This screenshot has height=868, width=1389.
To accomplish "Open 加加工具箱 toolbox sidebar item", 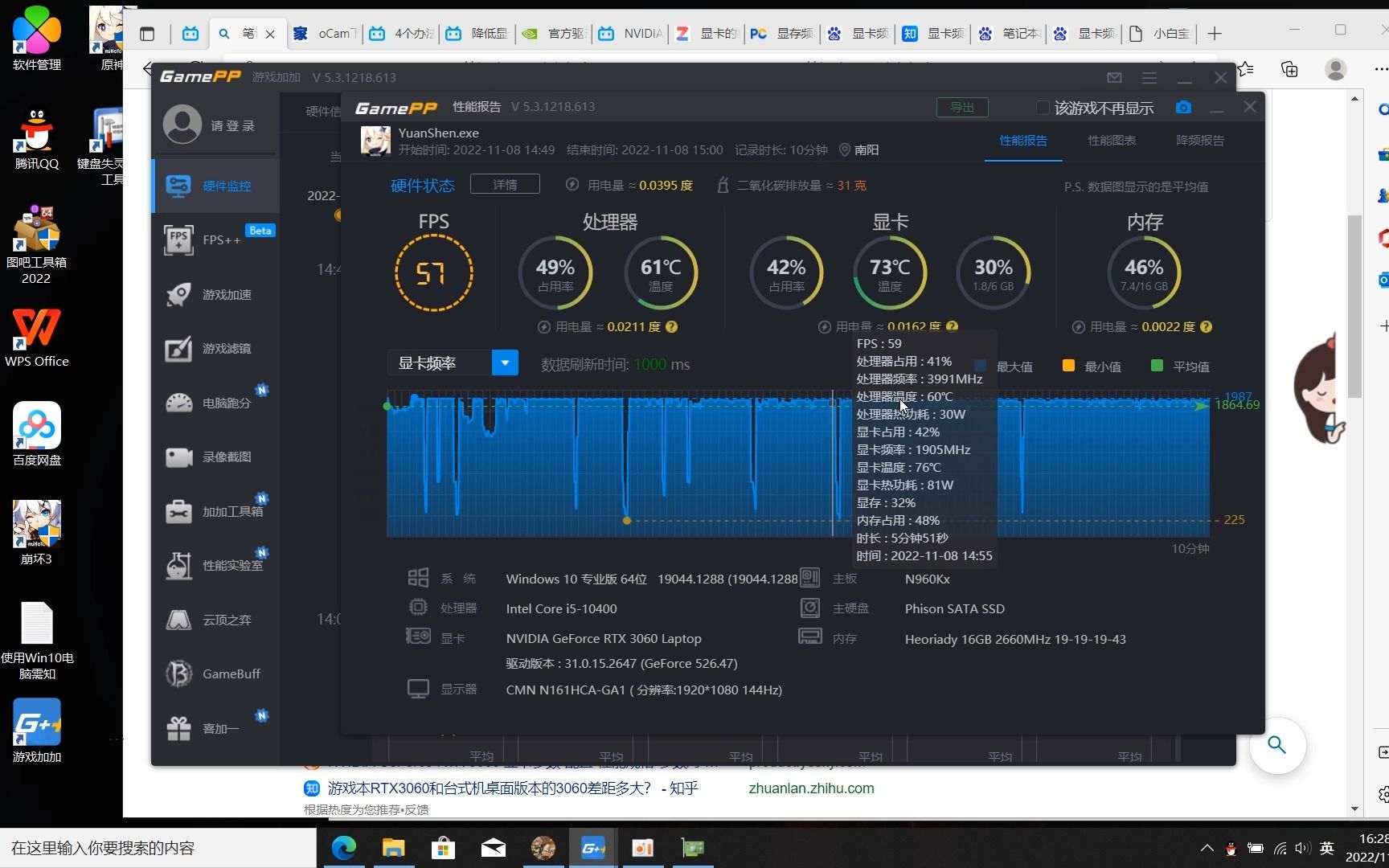I will (x=215, y=511).
